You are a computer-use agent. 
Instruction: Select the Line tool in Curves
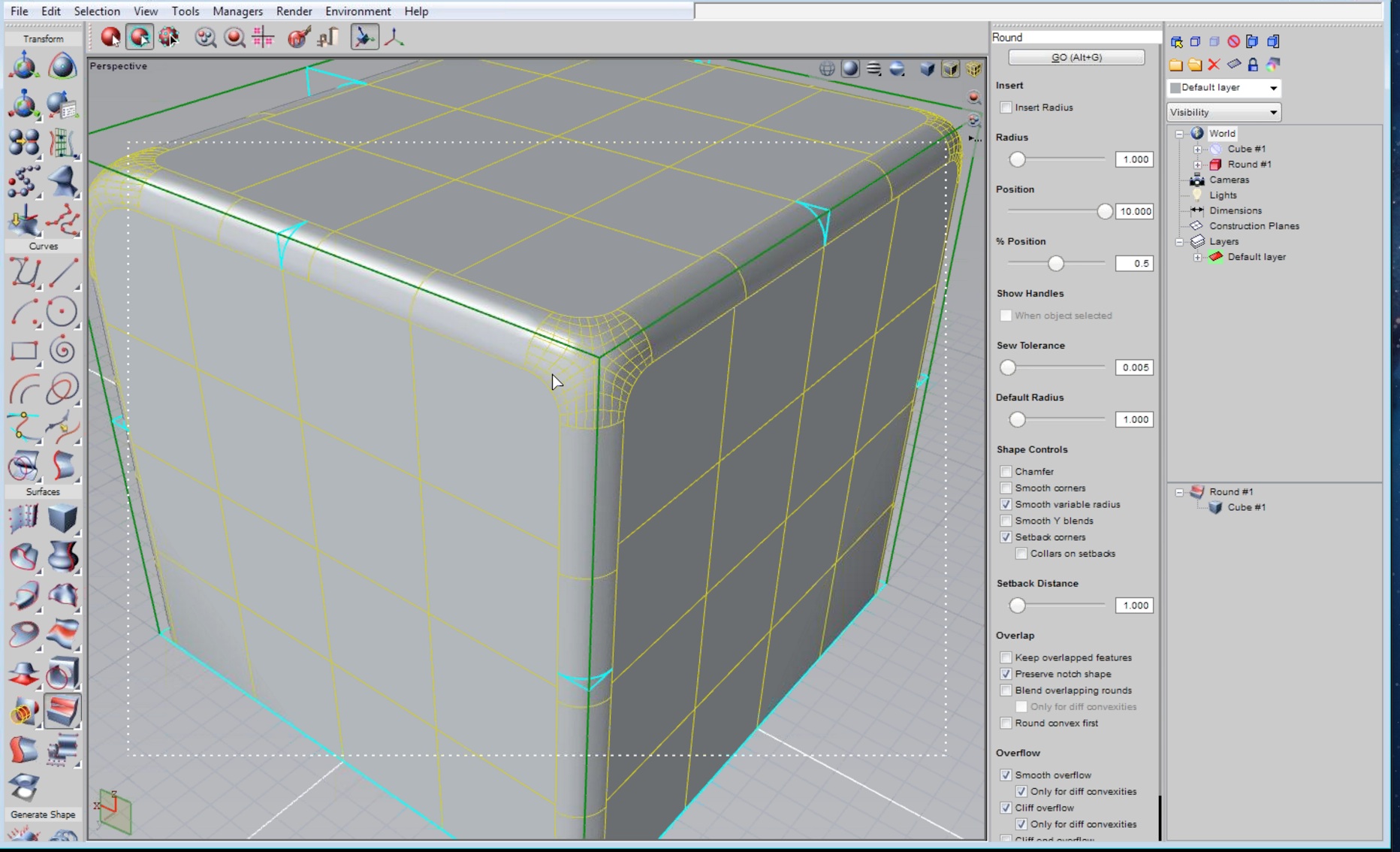(62, 273)
